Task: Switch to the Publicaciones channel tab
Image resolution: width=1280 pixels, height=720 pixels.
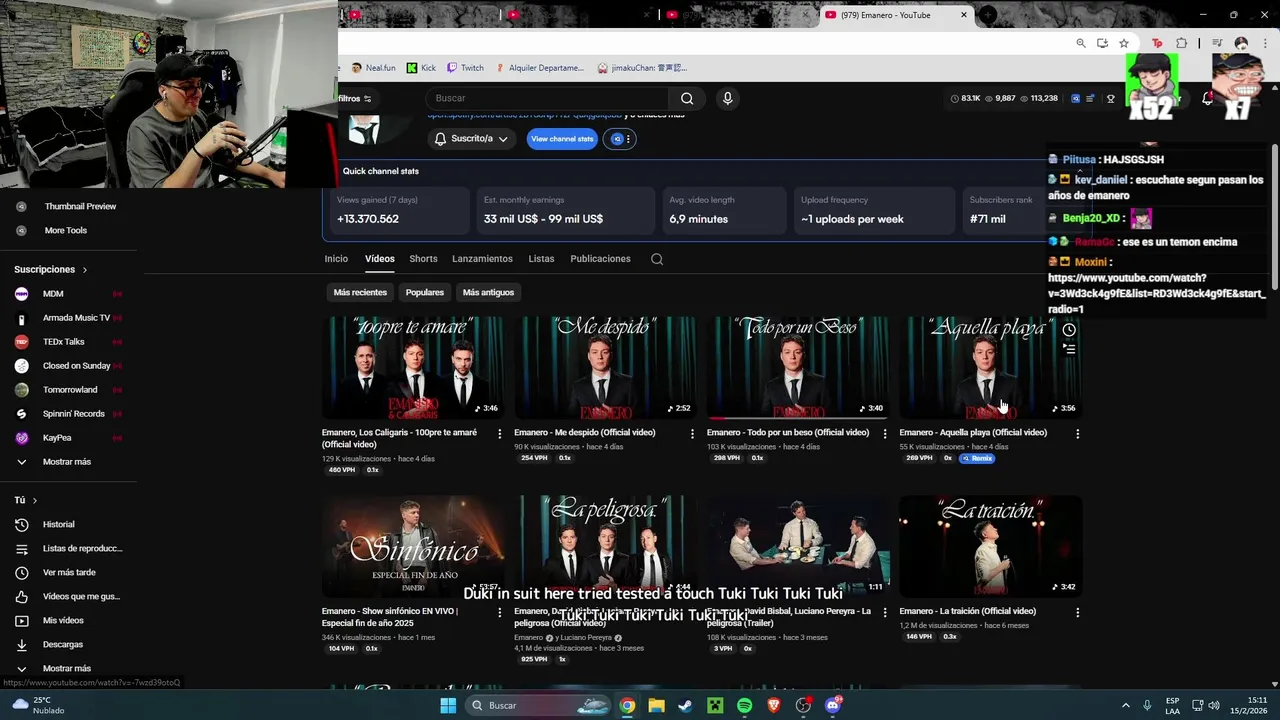Action: click(600, 259)
